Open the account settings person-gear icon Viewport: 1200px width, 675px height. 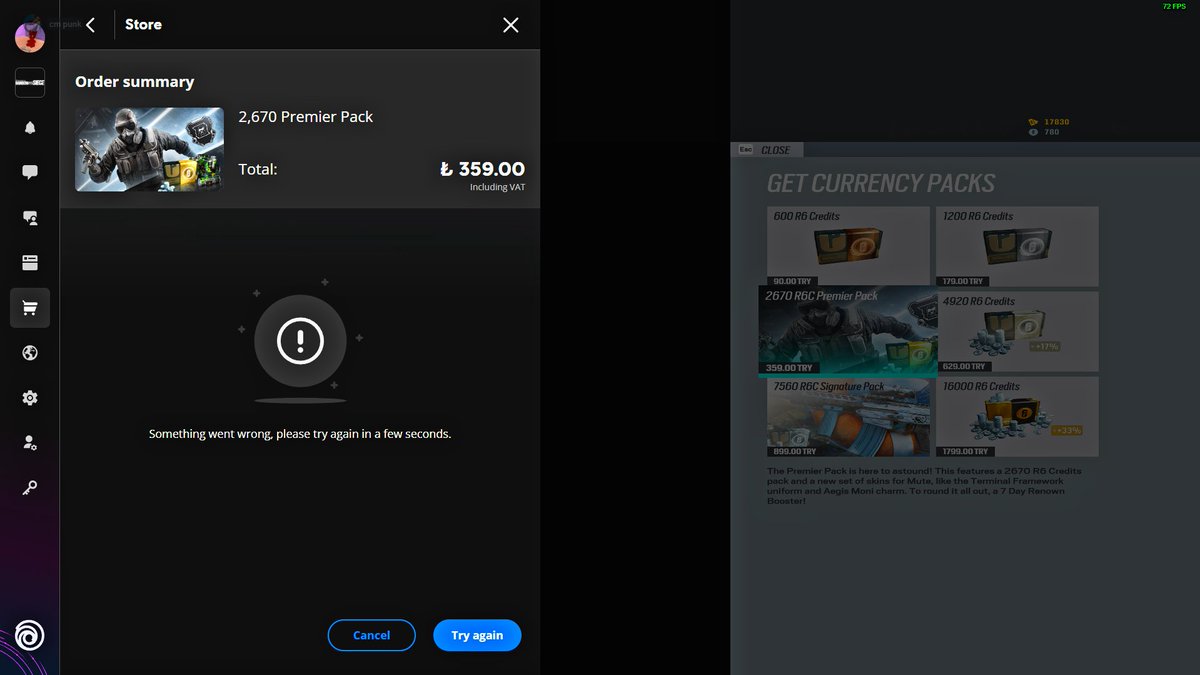click(x=30, y=443)
